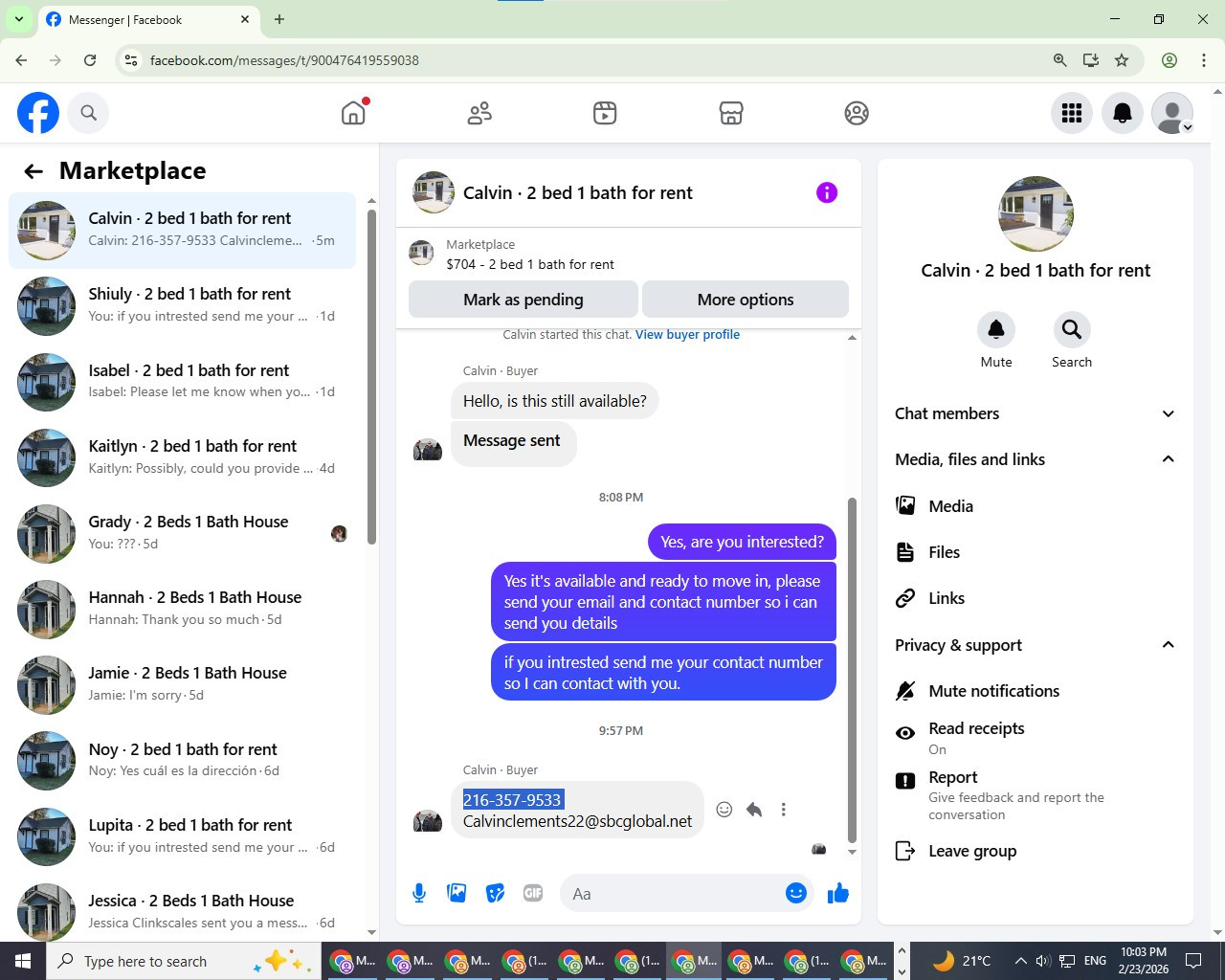
Task: Open Noy's 2 bed 1 bath chat
Action: coord(182,761)
